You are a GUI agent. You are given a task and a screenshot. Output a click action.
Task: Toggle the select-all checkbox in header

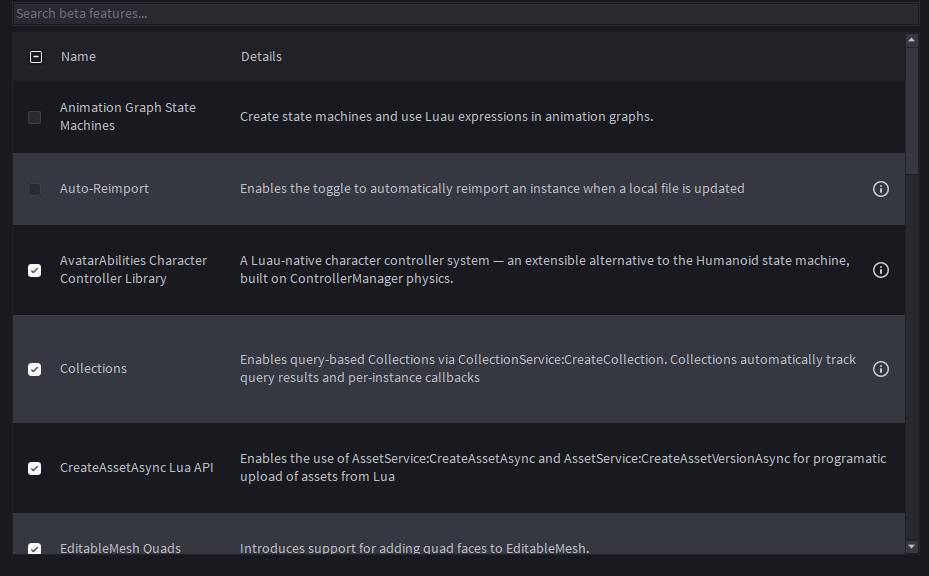36,57
